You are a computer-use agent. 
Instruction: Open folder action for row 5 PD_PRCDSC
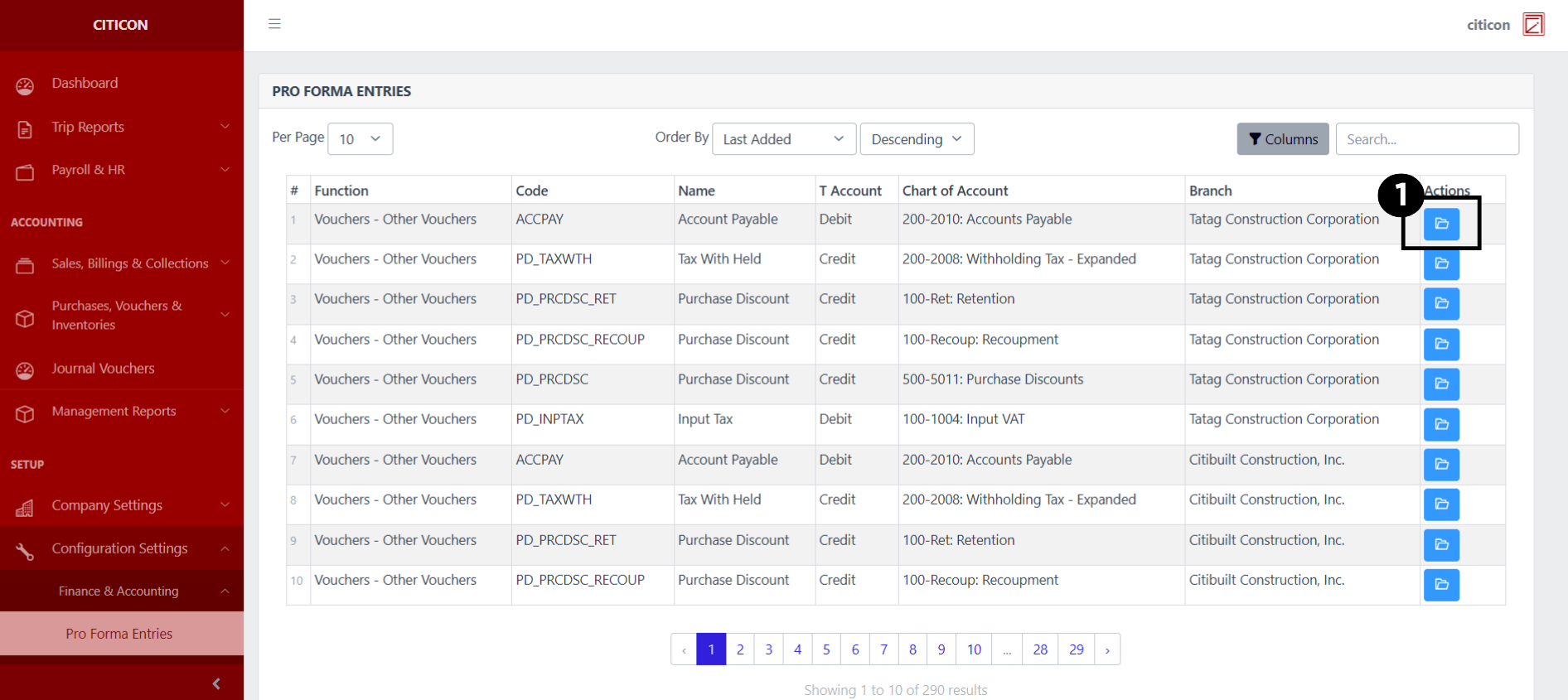point(1441,384)
